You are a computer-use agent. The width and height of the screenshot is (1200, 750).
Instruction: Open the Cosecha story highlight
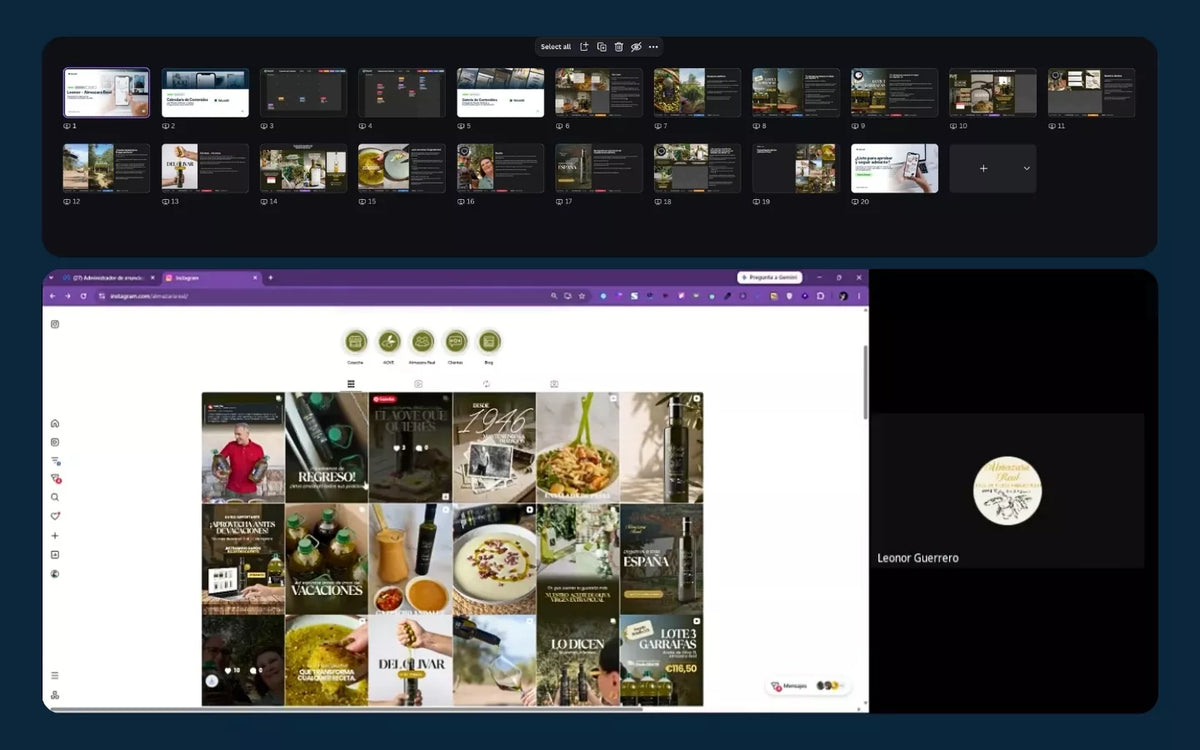[x=355, y=342]
